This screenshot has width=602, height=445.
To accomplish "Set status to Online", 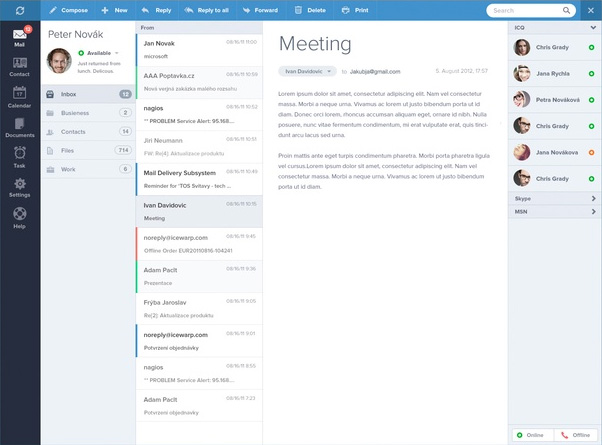I will coord(531,435).
